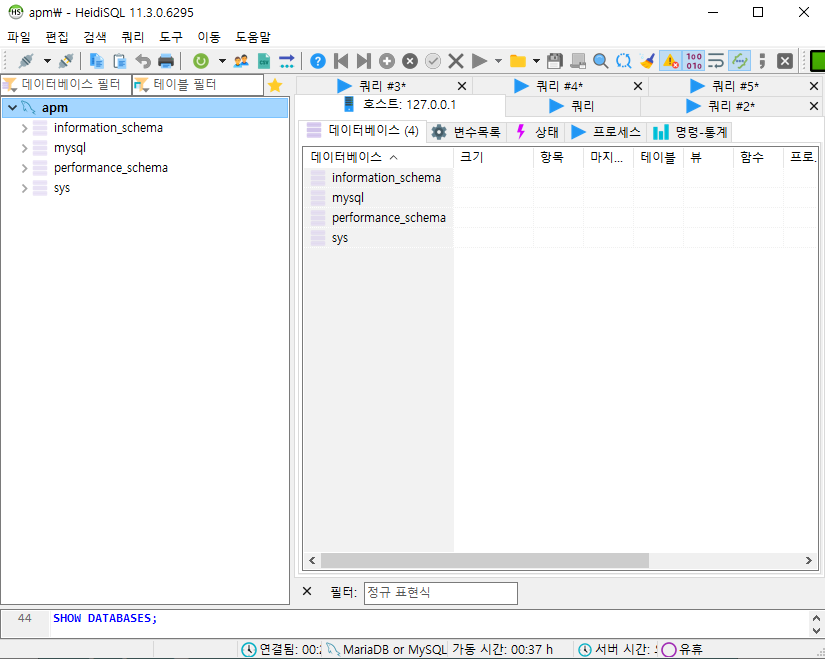Open the blue Help icon
This screenshot has width=825, height=659.
(x=318, y=61)
